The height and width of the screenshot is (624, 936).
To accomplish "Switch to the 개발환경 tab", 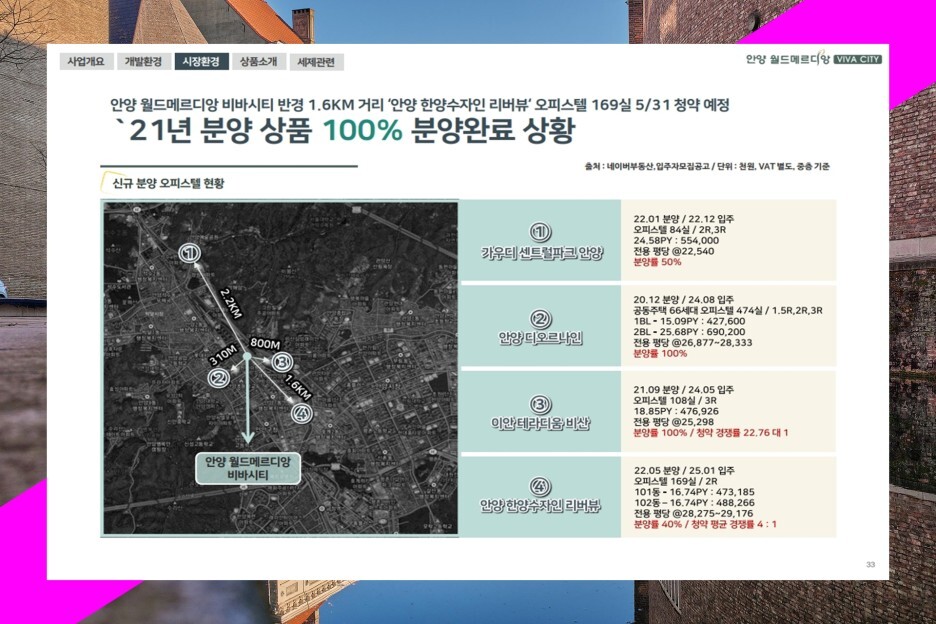I will point(143,62).
